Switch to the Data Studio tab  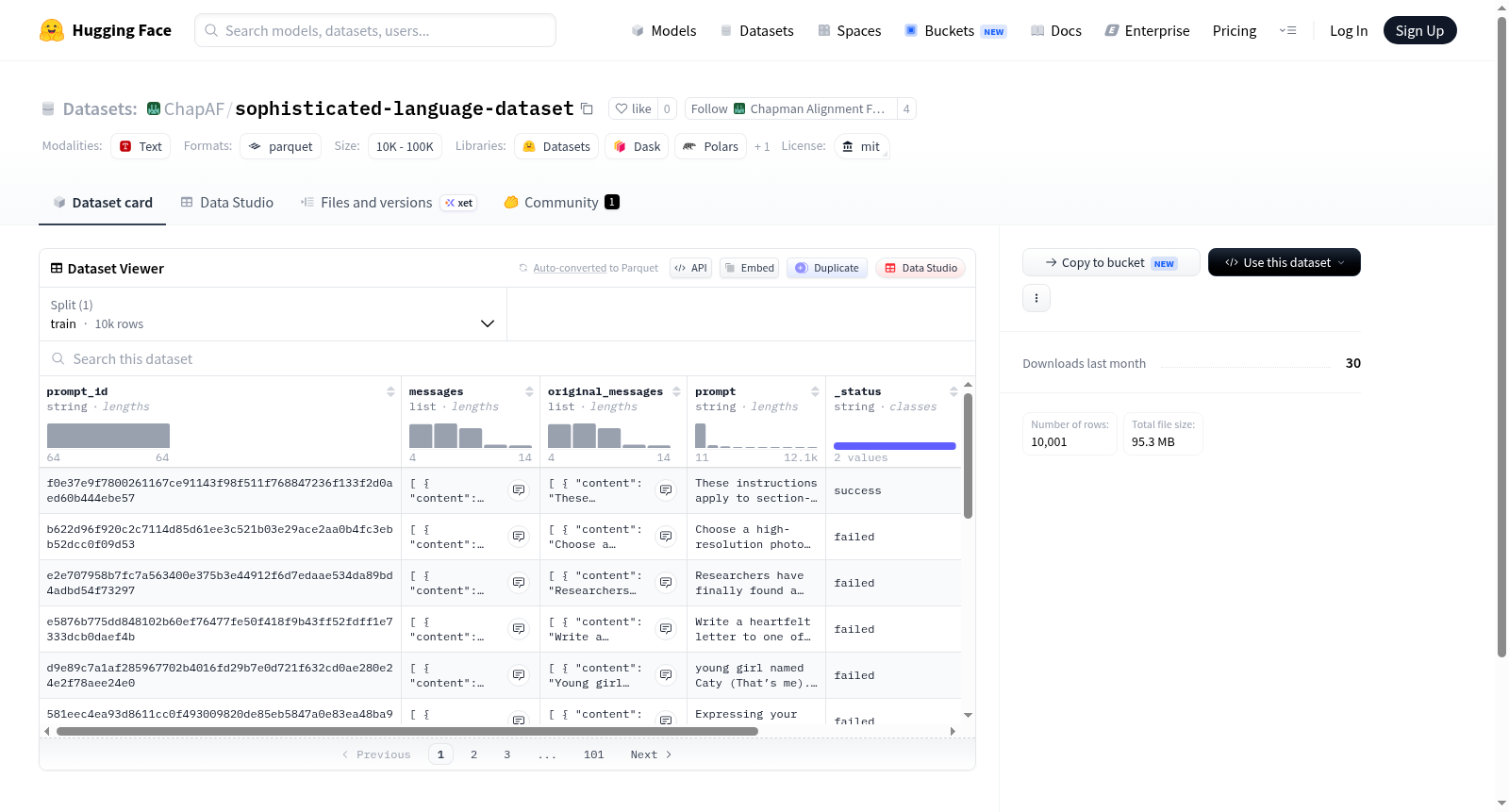pyautogui.click(x=227, y=202)
